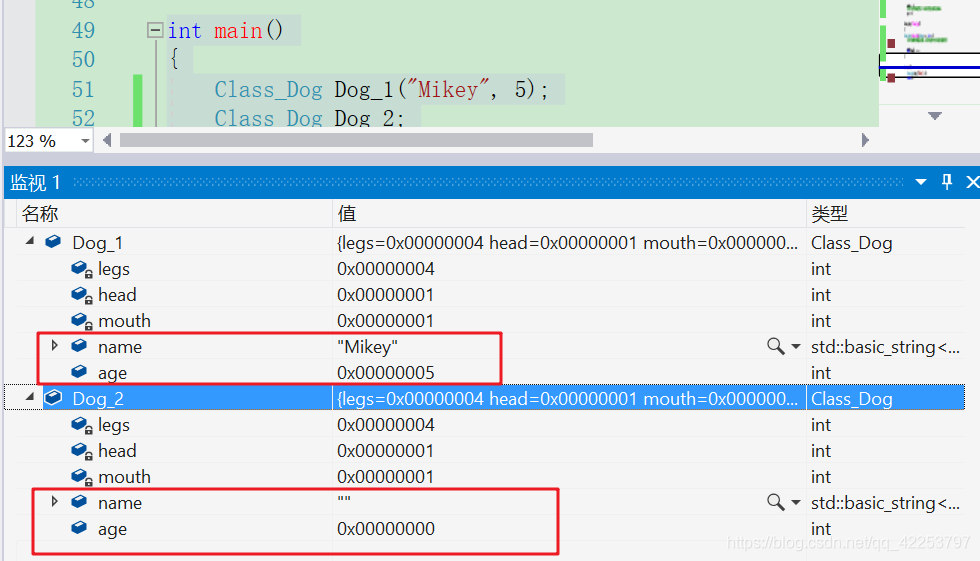Click the name field icon under Dog_2
The height and width of the screenshot is (561, 980).
(79, 502)
